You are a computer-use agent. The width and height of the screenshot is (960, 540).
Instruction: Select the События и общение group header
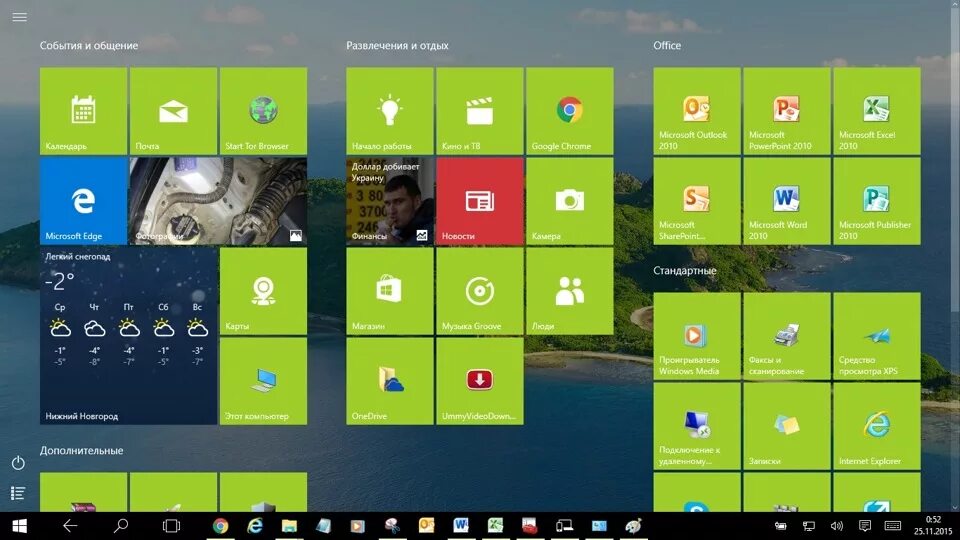point(89,45)
